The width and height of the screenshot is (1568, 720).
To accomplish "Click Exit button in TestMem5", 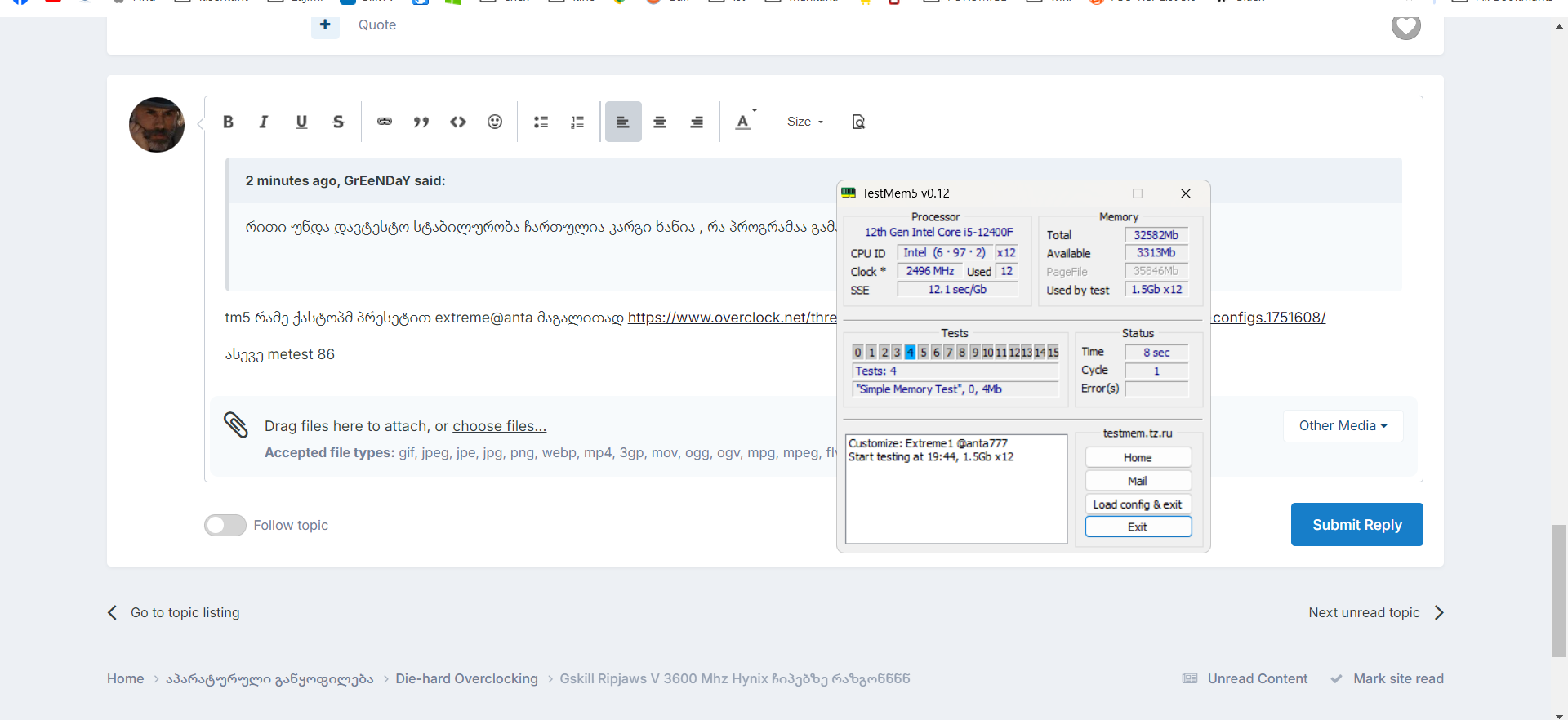I will 1138,527.
